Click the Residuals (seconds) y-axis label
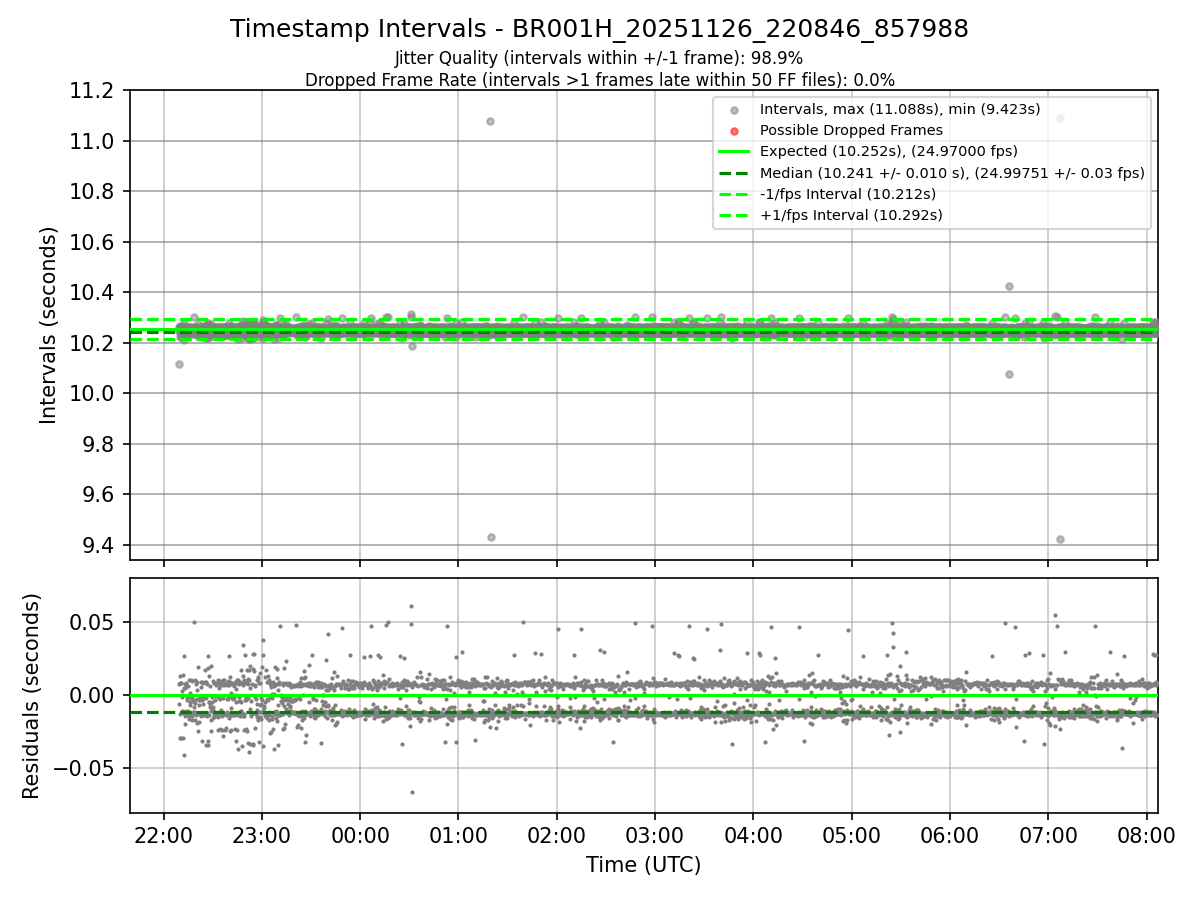The image size is (1200, 900). click(32, 695)
